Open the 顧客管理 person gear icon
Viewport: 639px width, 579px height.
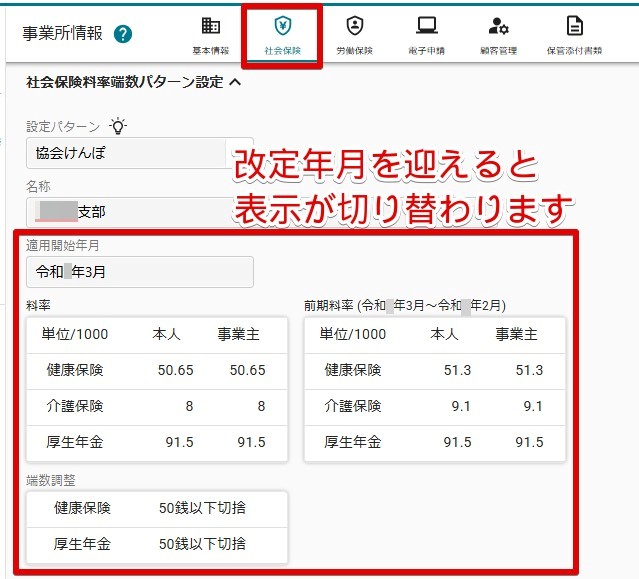tap(498, 26)
